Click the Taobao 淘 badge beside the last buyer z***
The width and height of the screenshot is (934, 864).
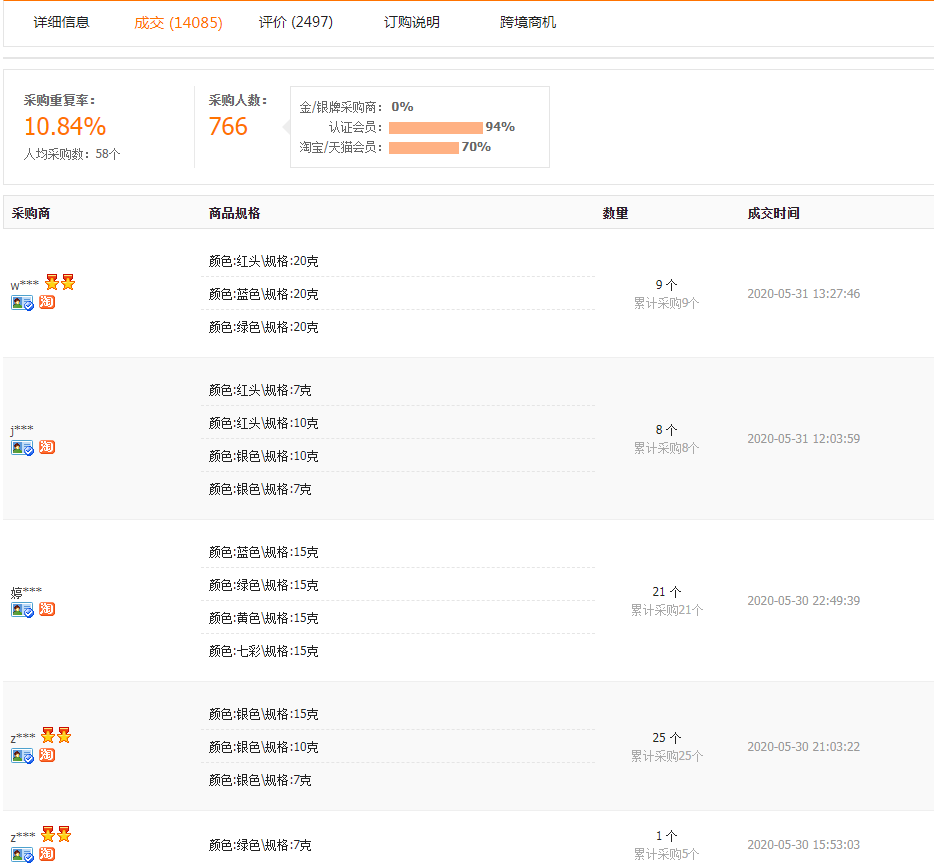click(x=46, y=854)
